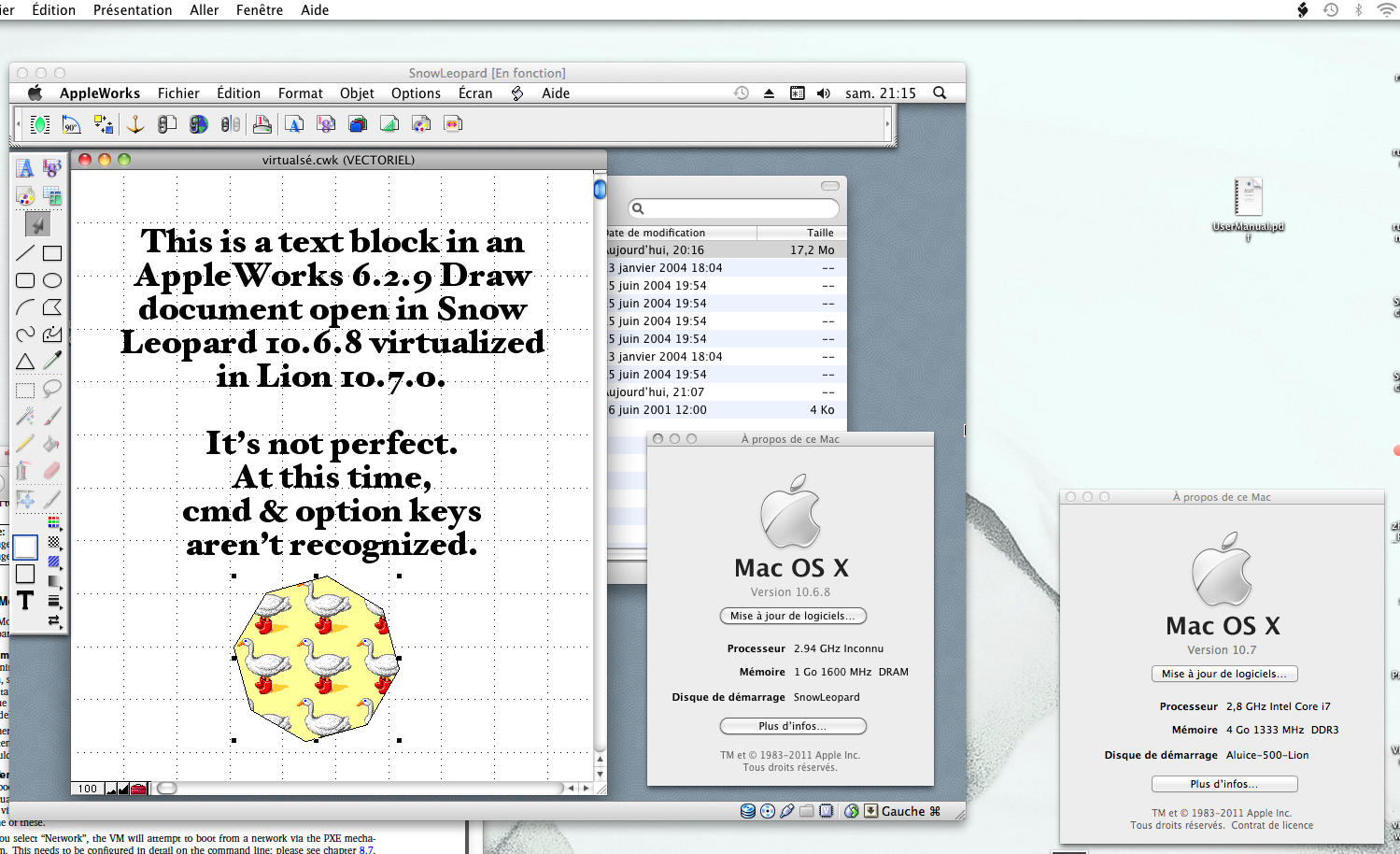Open the zoom percentage 100 pop-up

point(88,789)
